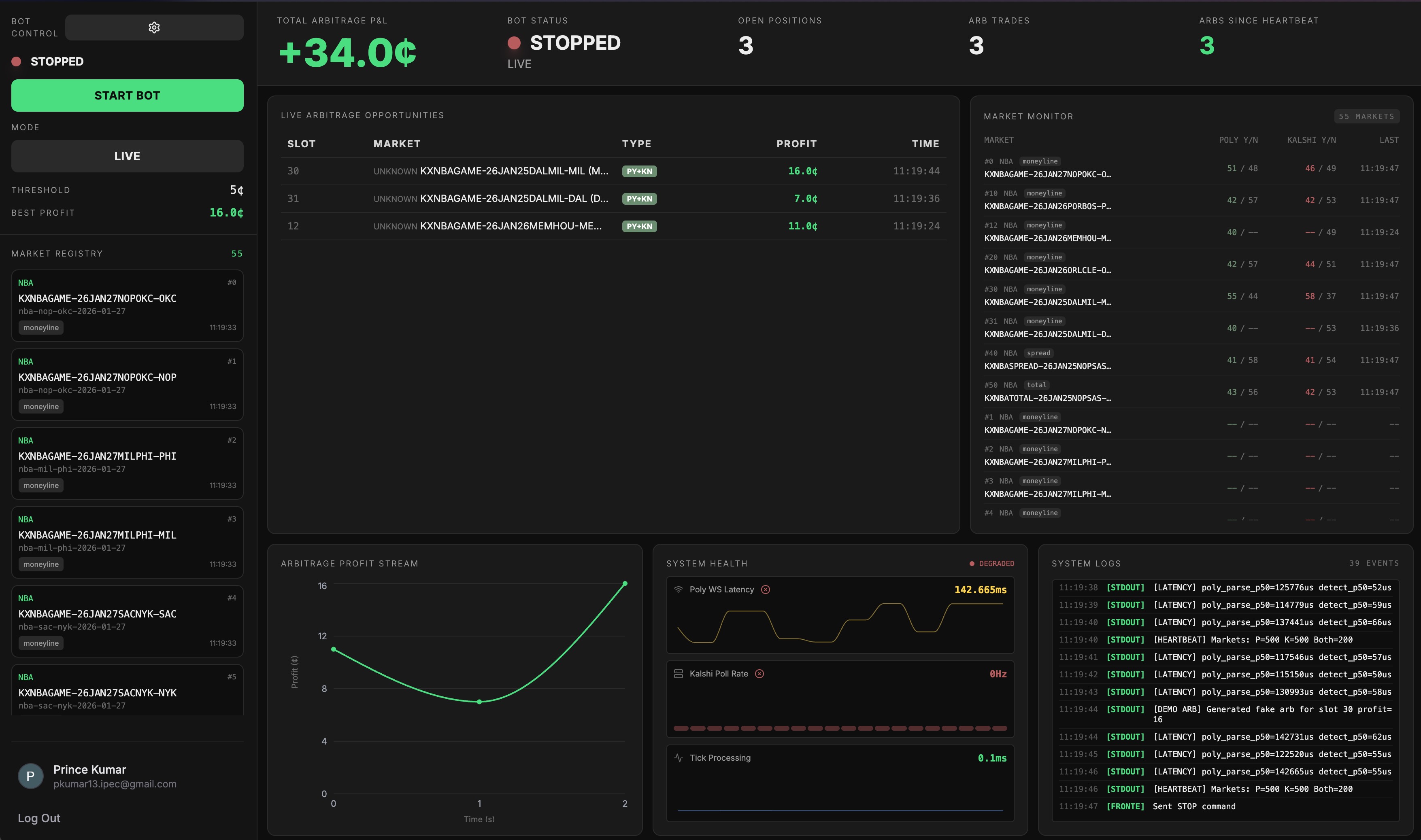
Task: Open bot settings via gear icon
Action: pyautogui.click(x=154, y=27)
